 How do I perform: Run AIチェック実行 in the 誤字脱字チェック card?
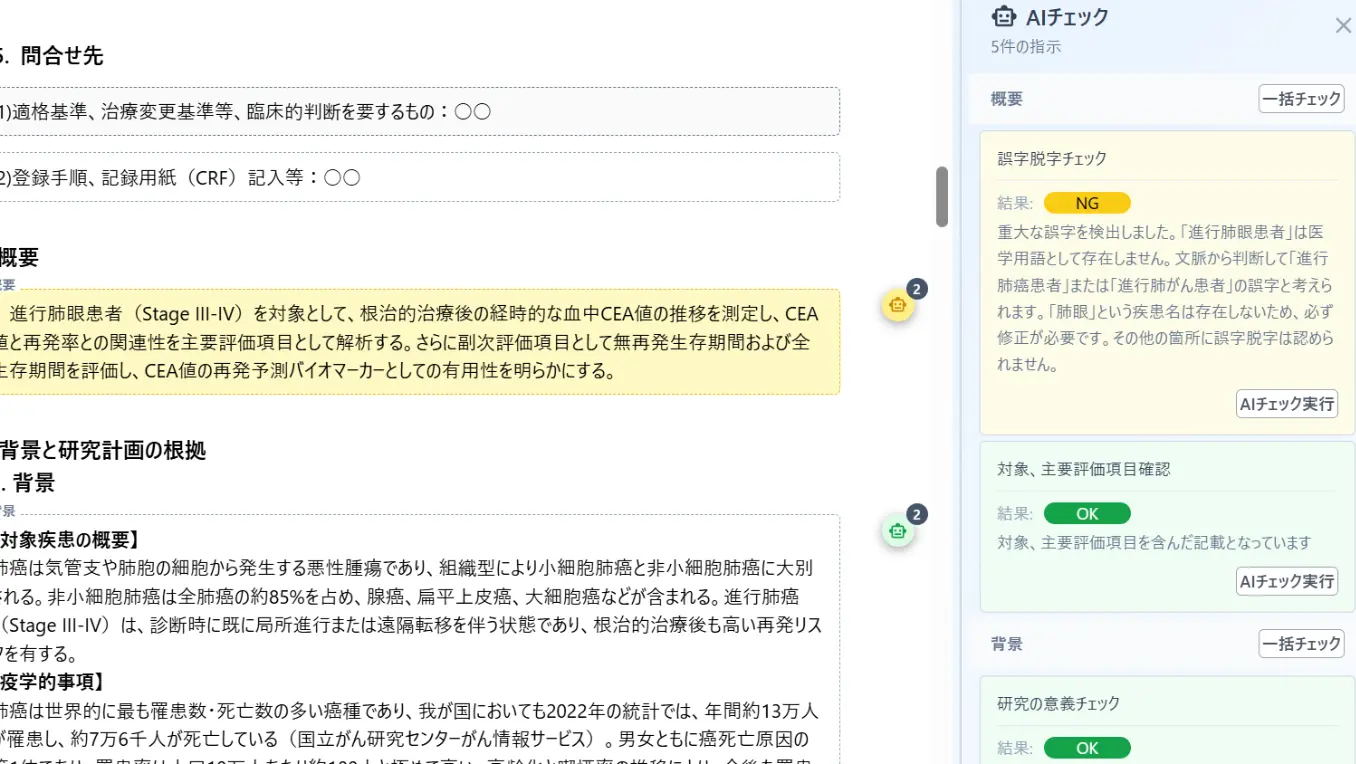click(1286, 404)
